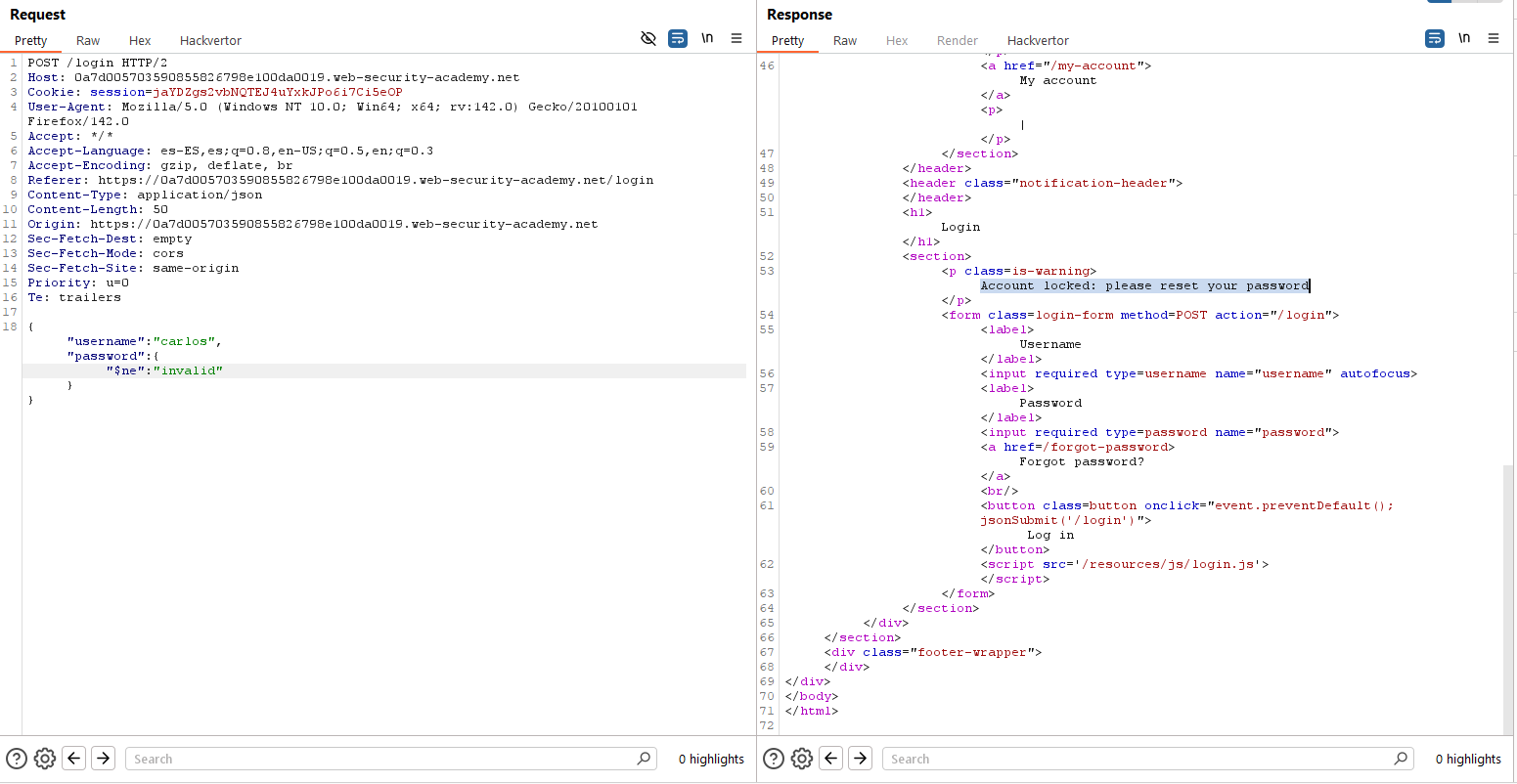The height and width of the screenshot is (784, 1517).
Task: Click the Response search input field
Action: (1139, 759)
